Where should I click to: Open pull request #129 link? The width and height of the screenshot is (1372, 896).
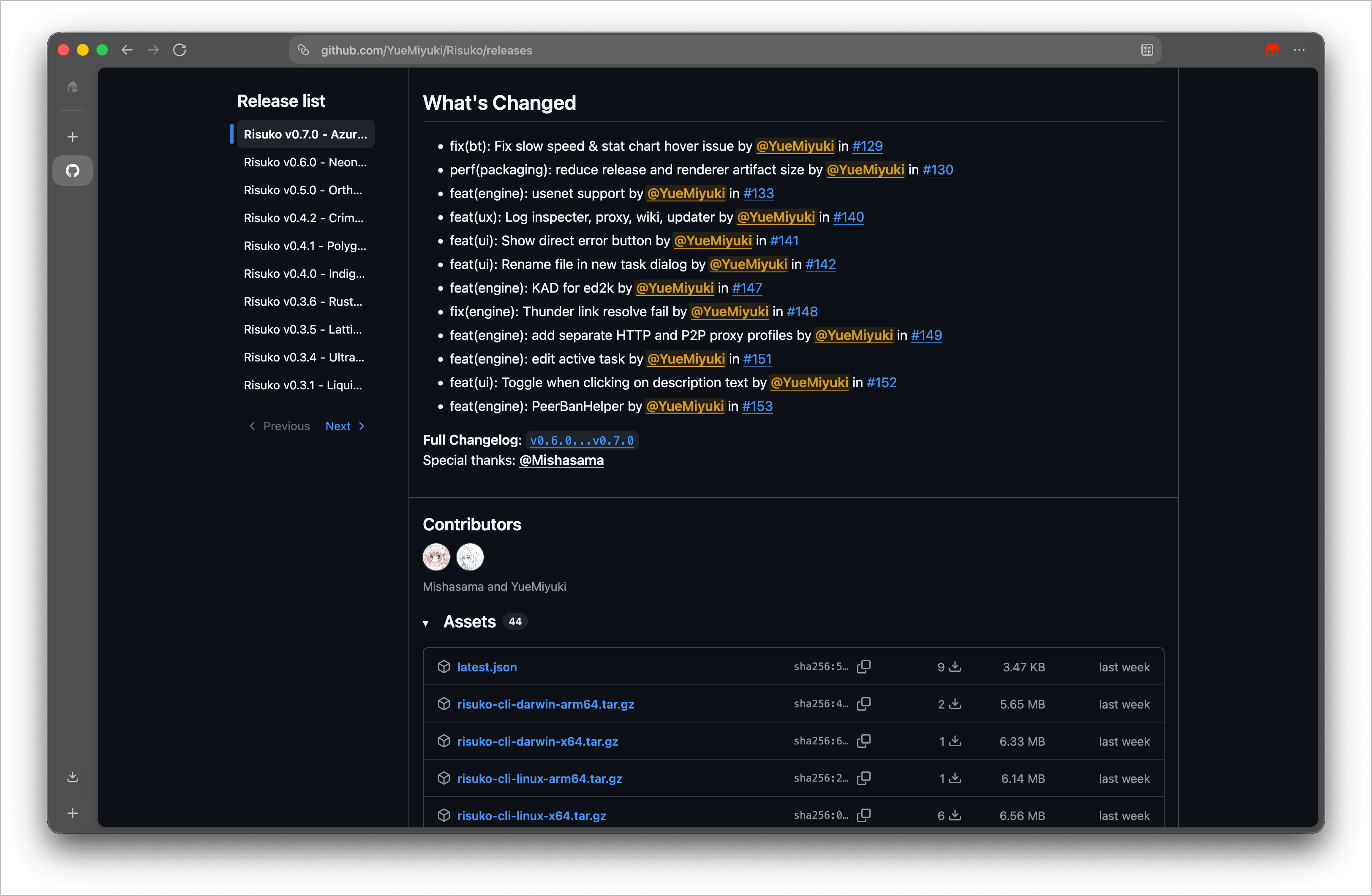[x=867, y=147]
